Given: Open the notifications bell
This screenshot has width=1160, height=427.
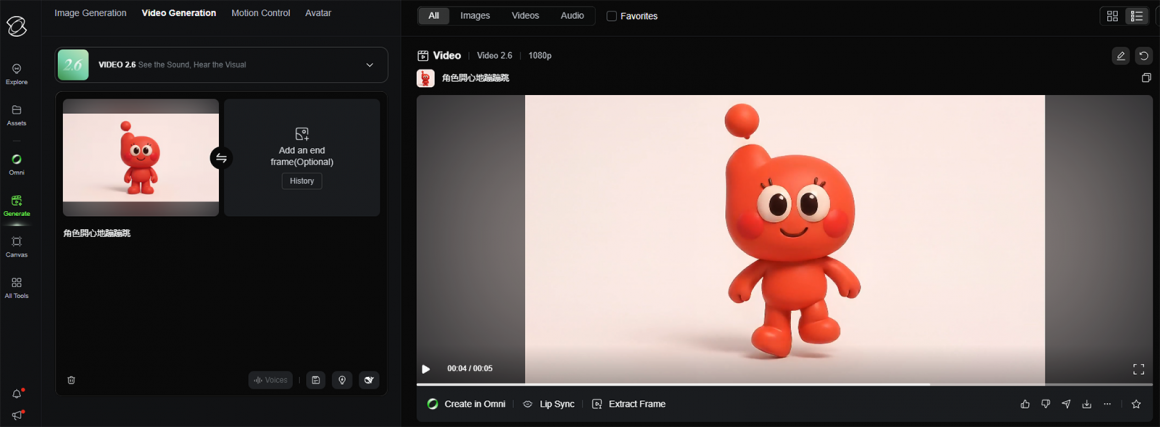Looking at the screenshot, I should [16, 394].
